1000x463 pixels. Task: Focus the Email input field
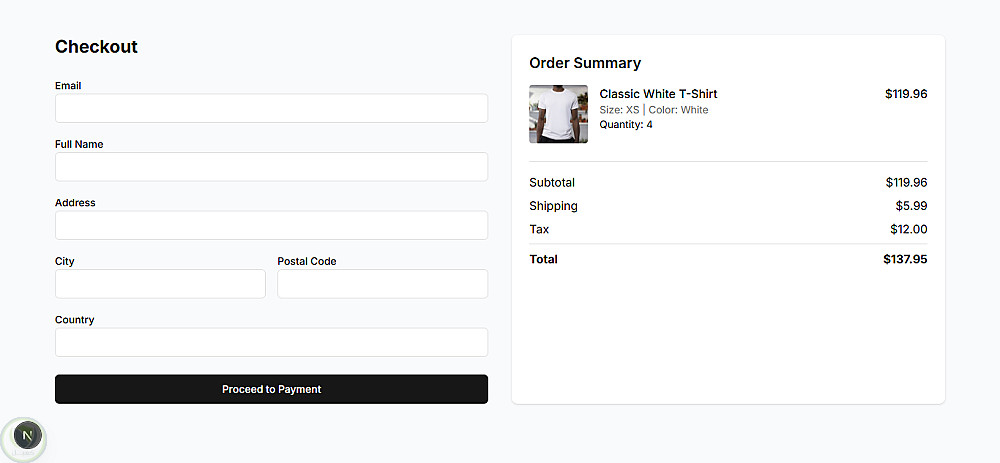(271, 108)
